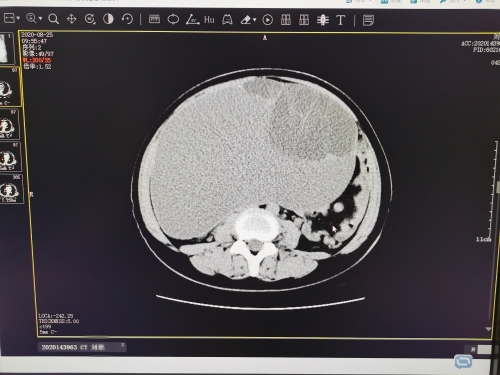Select the text annotation tool
500x375 pixels.
click(x=340, y=20)
